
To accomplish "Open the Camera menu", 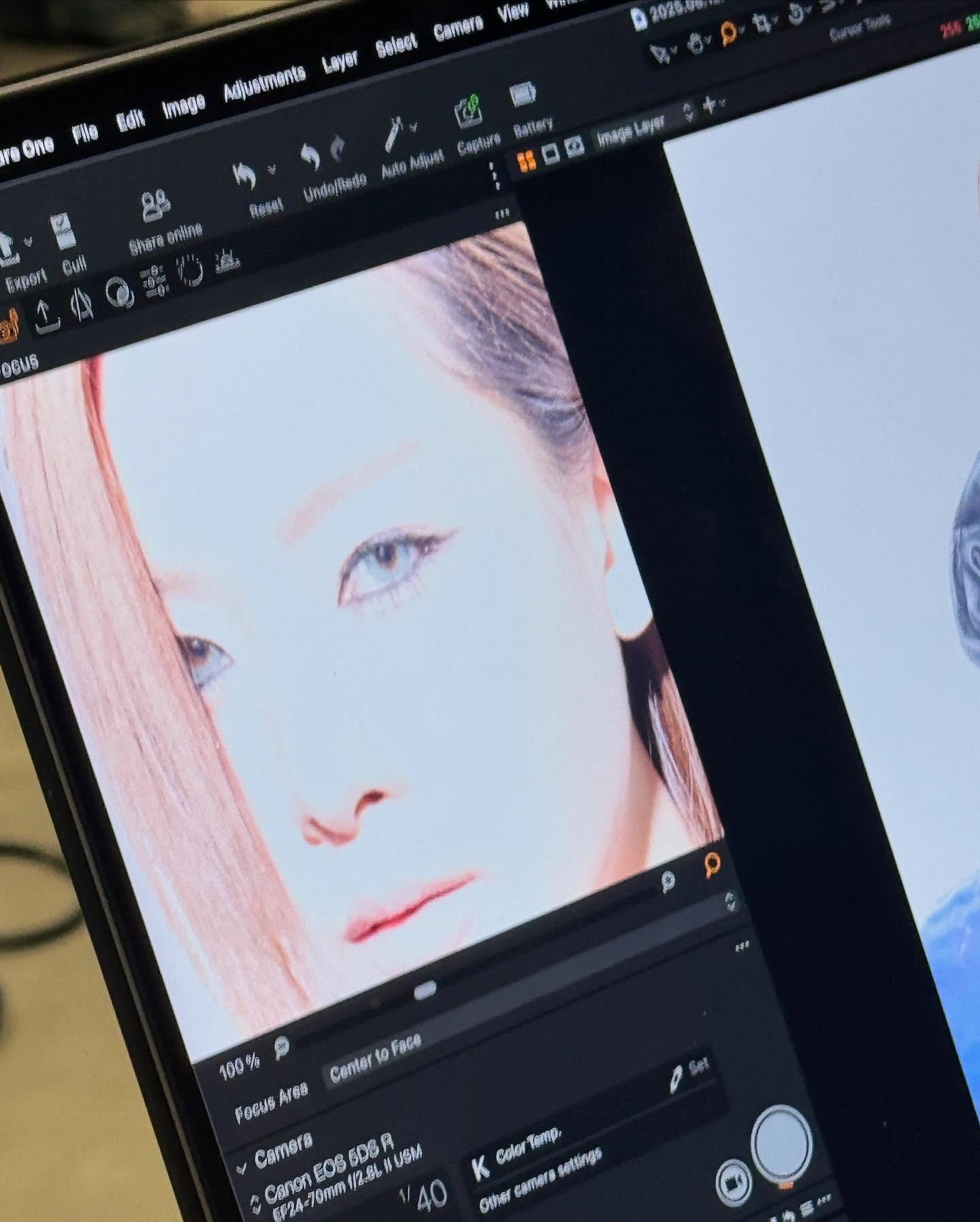I will click(x=458, y=29).
